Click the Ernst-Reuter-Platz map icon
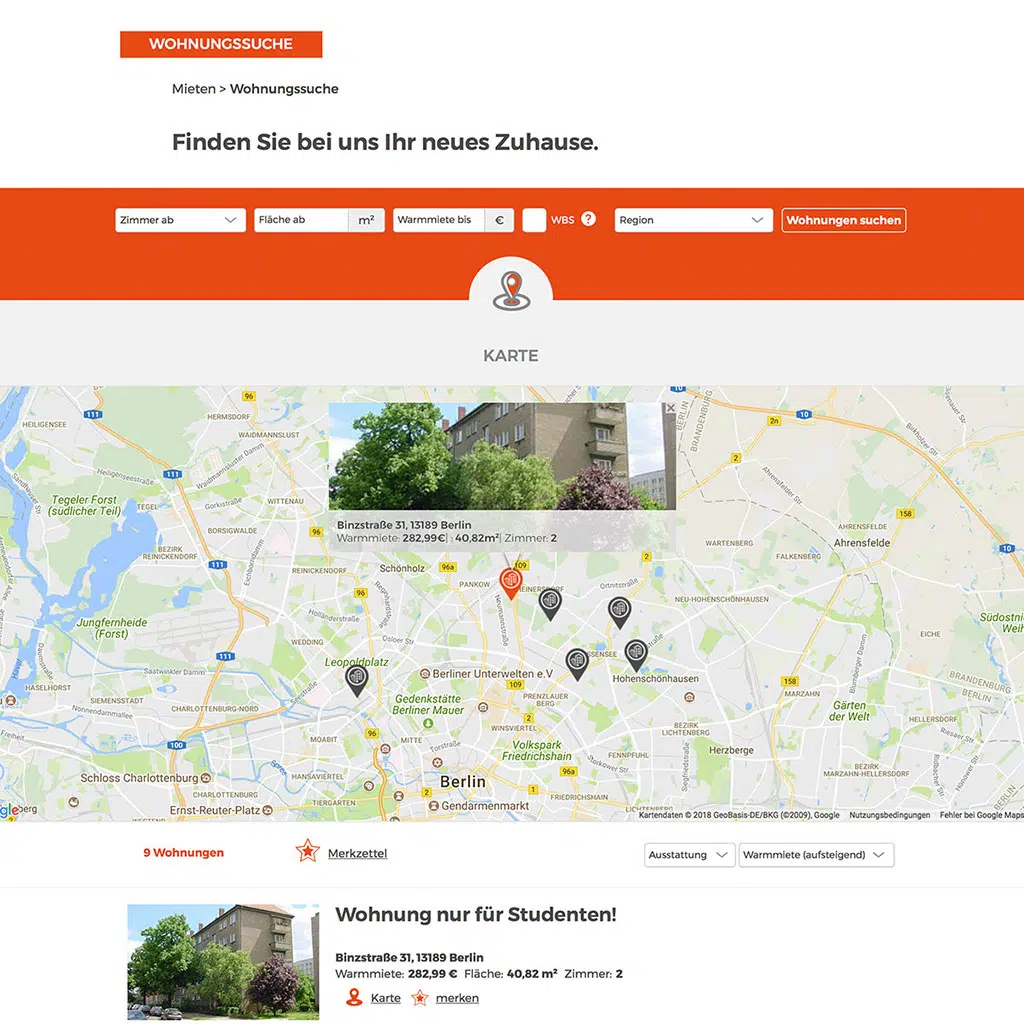The image size is (1024, 1024). pyautogui.click(x=267, y=810)
